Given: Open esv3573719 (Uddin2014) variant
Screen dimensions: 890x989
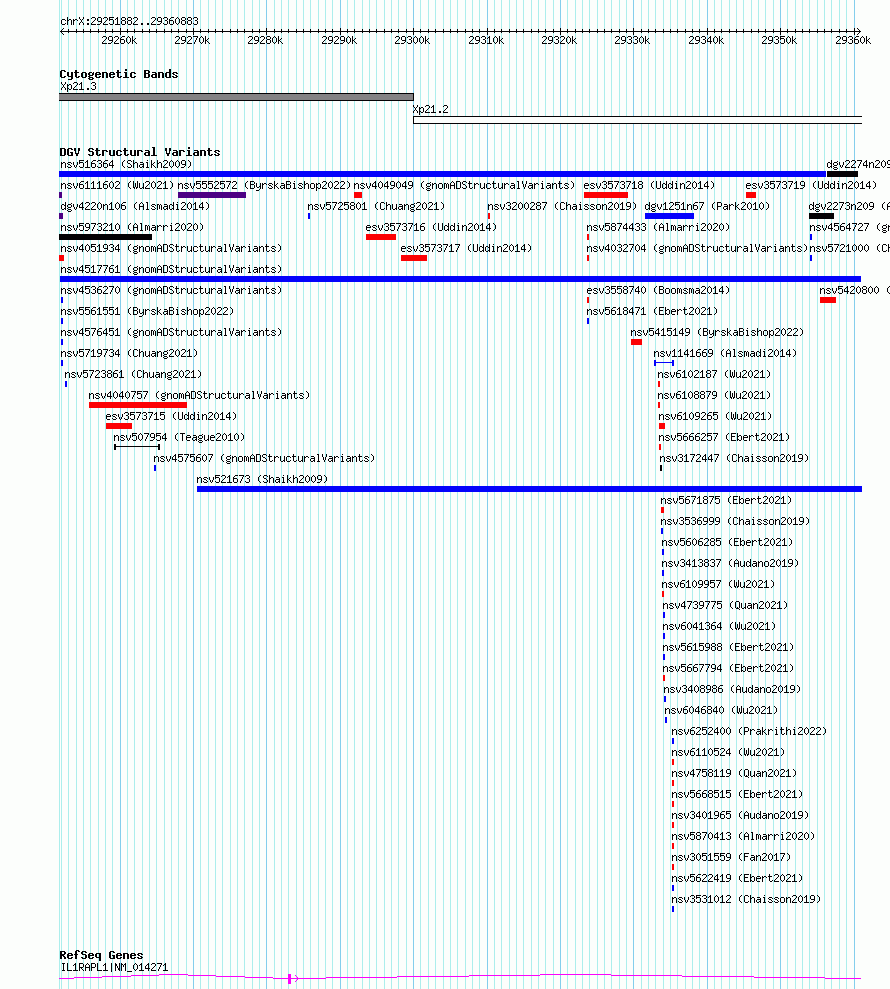Looking at the screenshot, I should click(x=811, y=185).
